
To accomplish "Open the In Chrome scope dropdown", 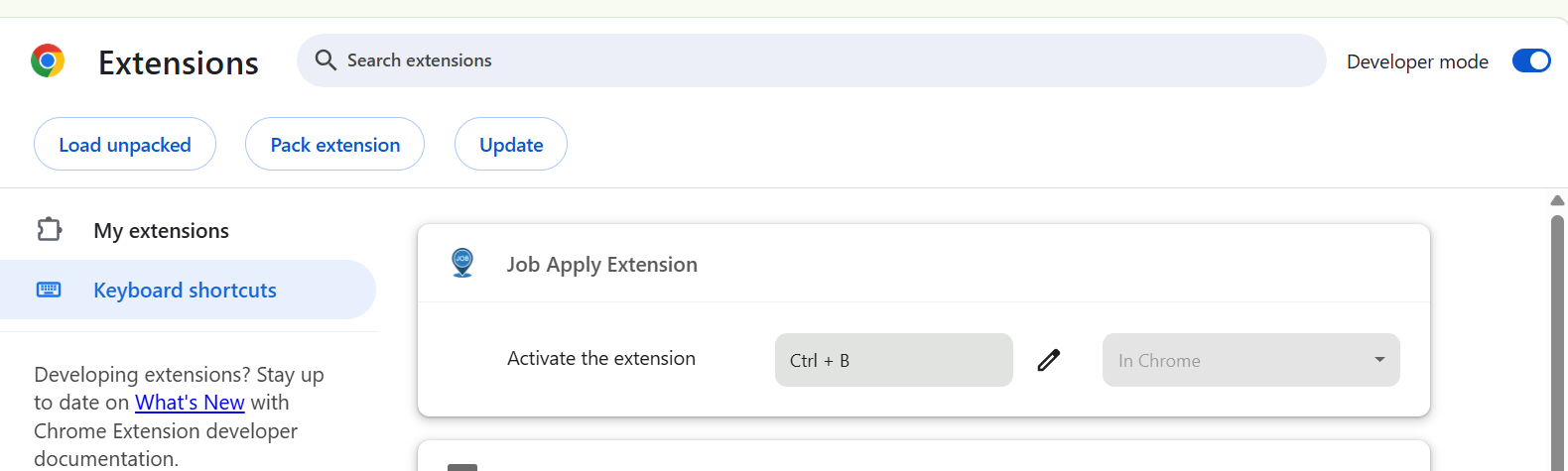I will pos(1250,360).
